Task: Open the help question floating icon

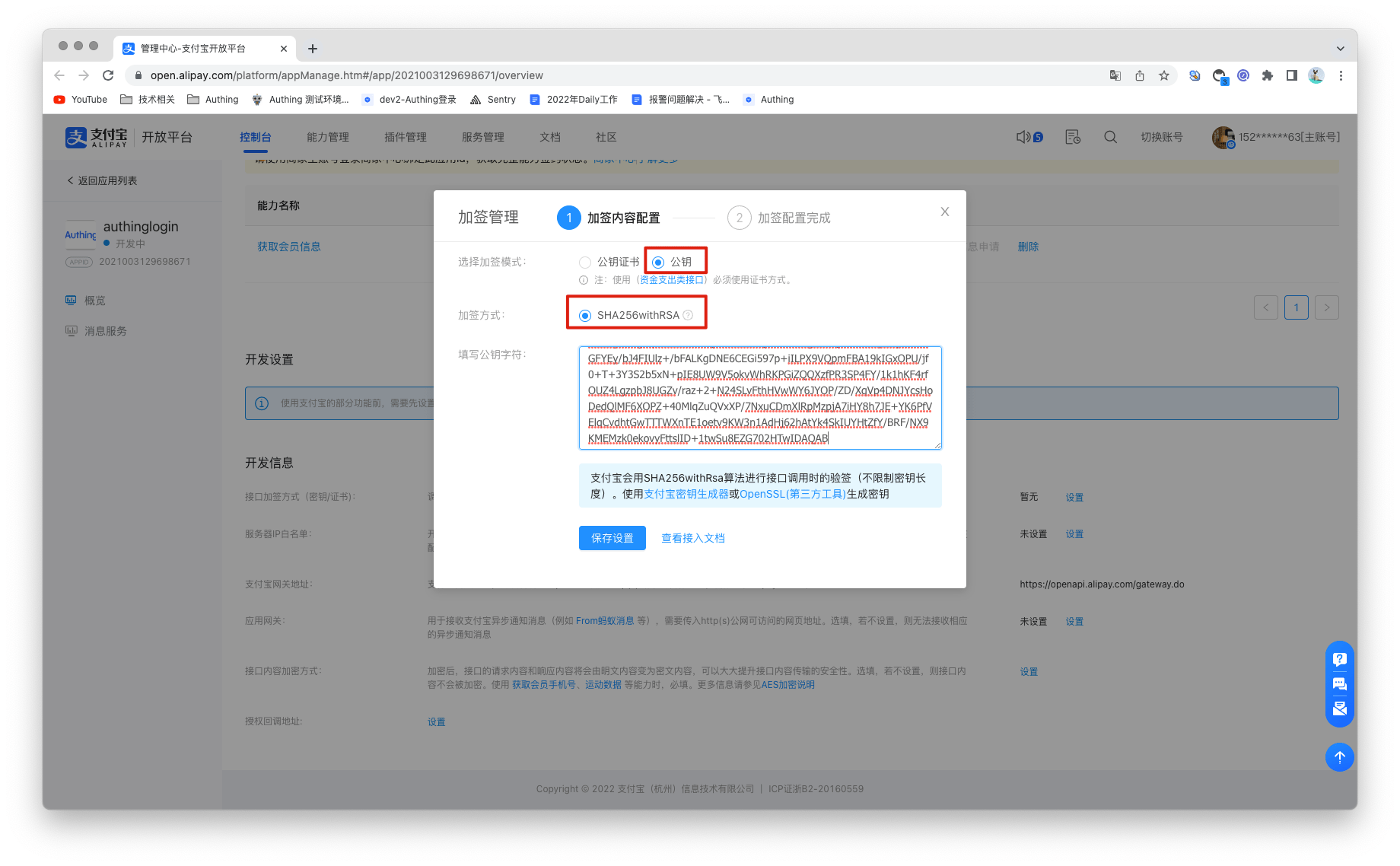Action: coord(1339,659)
